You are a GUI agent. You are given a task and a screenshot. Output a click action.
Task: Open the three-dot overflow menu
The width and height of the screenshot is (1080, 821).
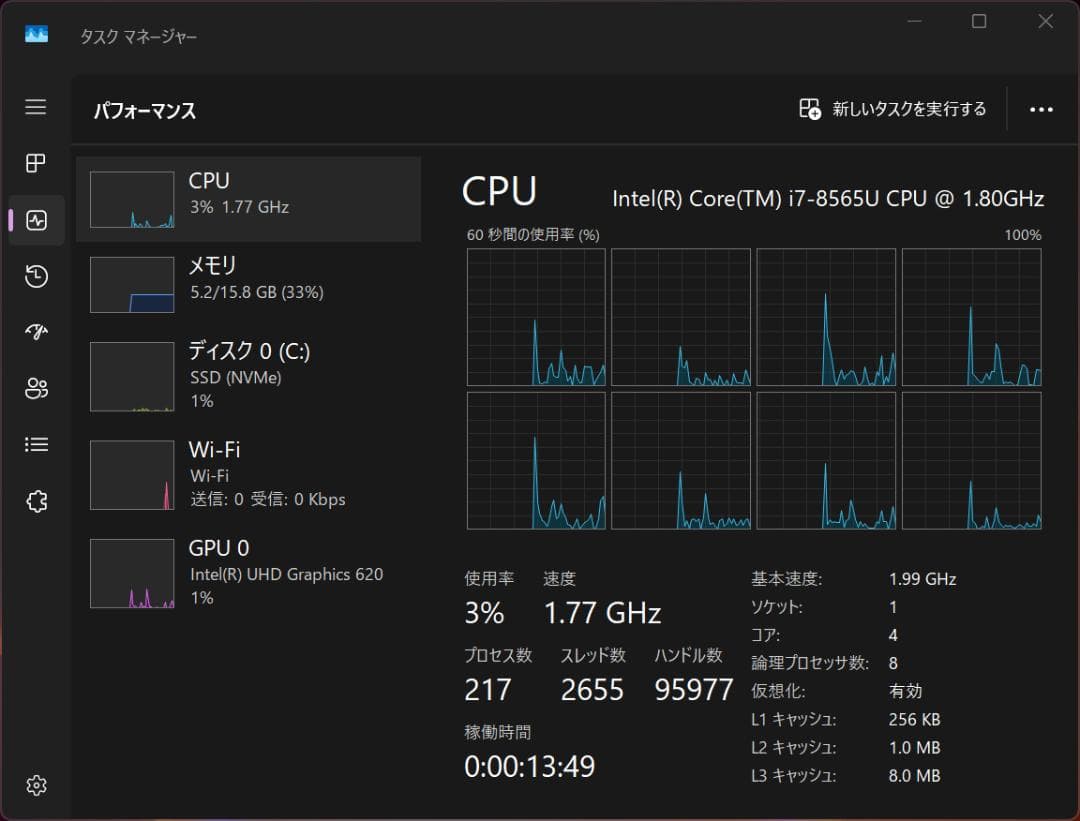pyautogui.click(x=1042, y=109)
